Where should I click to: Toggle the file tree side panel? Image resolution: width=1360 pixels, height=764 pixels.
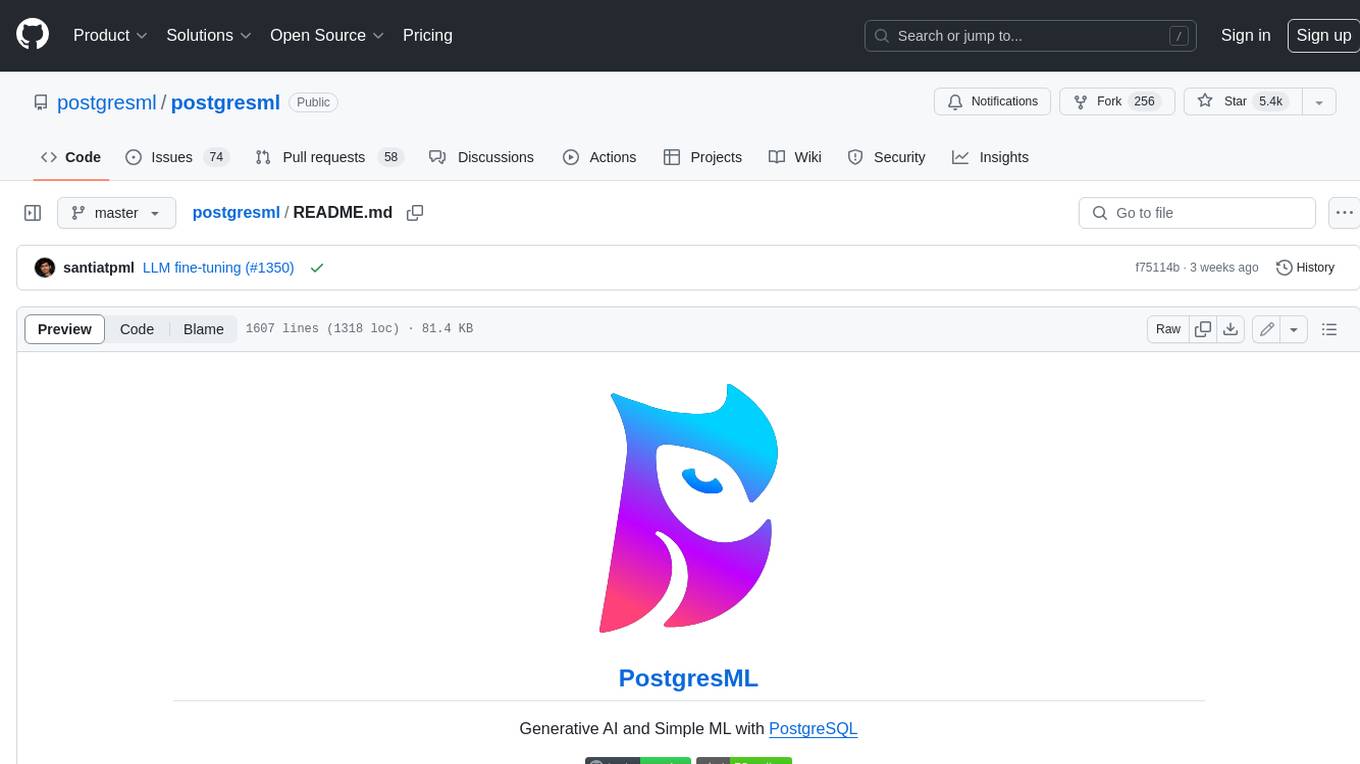coord(32,213)
